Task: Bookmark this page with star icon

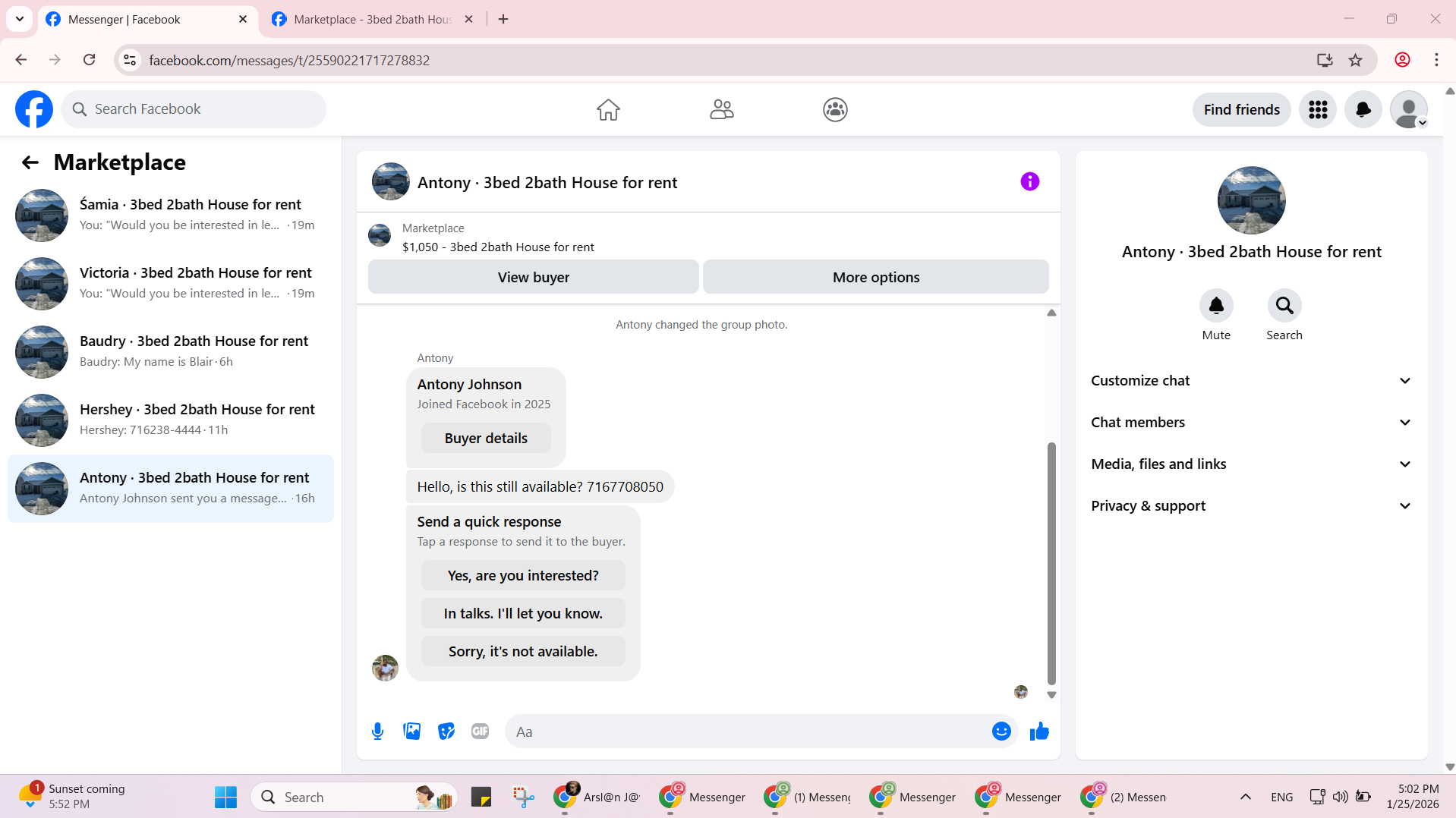Action: (x=1356, y=60)
